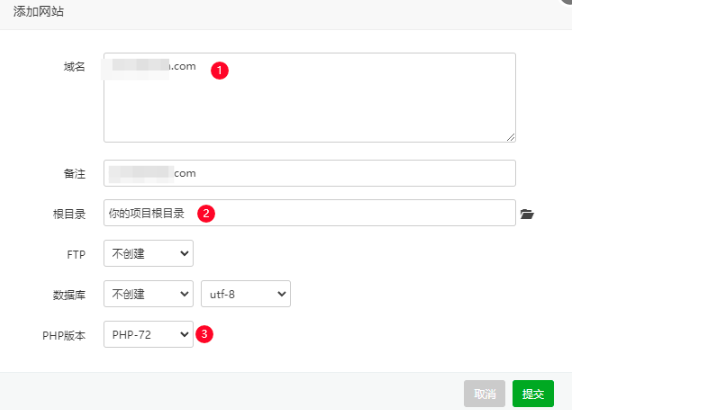702x410 pixels.
Task: Open folder browser for root directory
Action: pyautogui.click(x=527, y=214)
